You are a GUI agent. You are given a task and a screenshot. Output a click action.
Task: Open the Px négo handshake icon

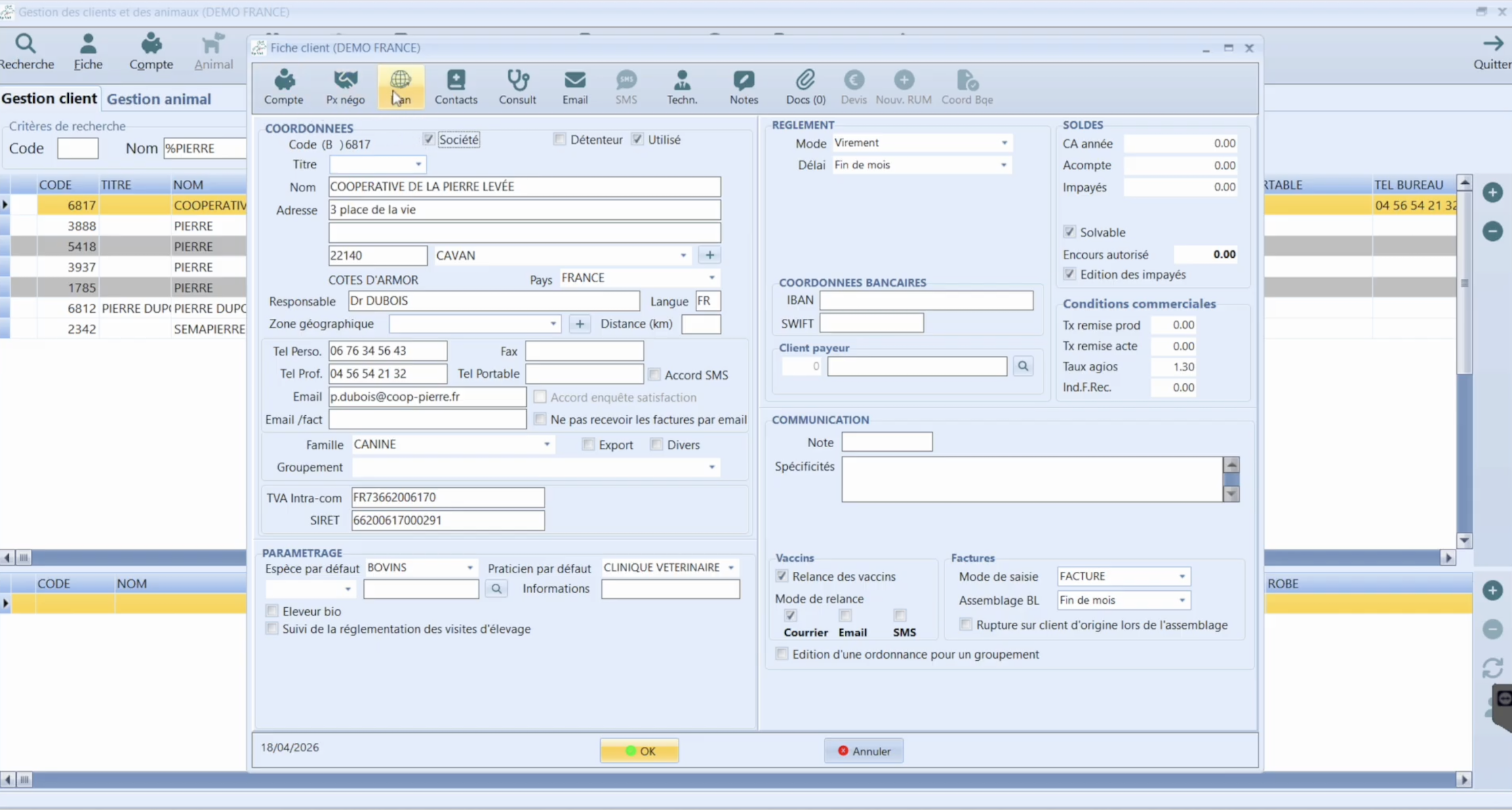click(345, 87)
